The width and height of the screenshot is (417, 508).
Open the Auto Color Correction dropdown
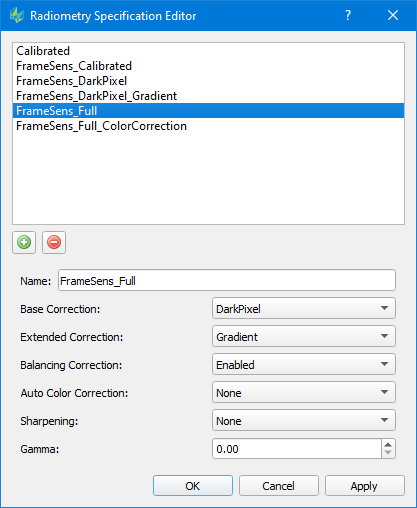pyautogui.click(x=304, y=392)
